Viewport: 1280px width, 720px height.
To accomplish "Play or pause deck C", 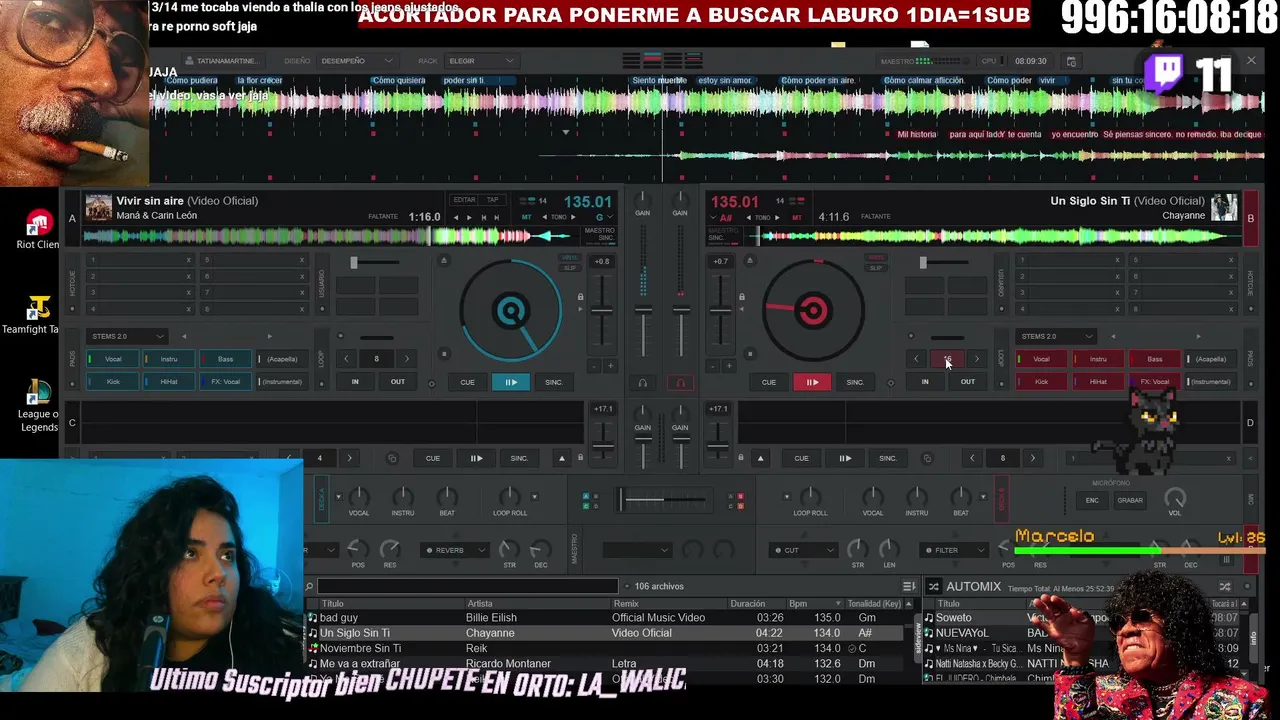I will (x=476, y=458).
